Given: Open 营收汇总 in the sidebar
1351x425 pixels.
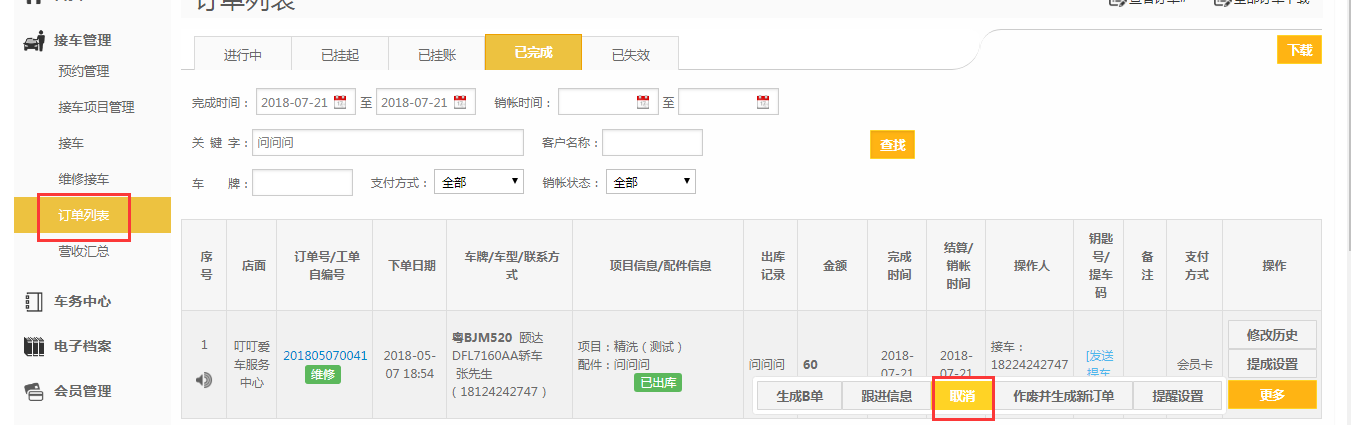Looking at the screenshot, I should pyautogui.click(x=84, y=251).
